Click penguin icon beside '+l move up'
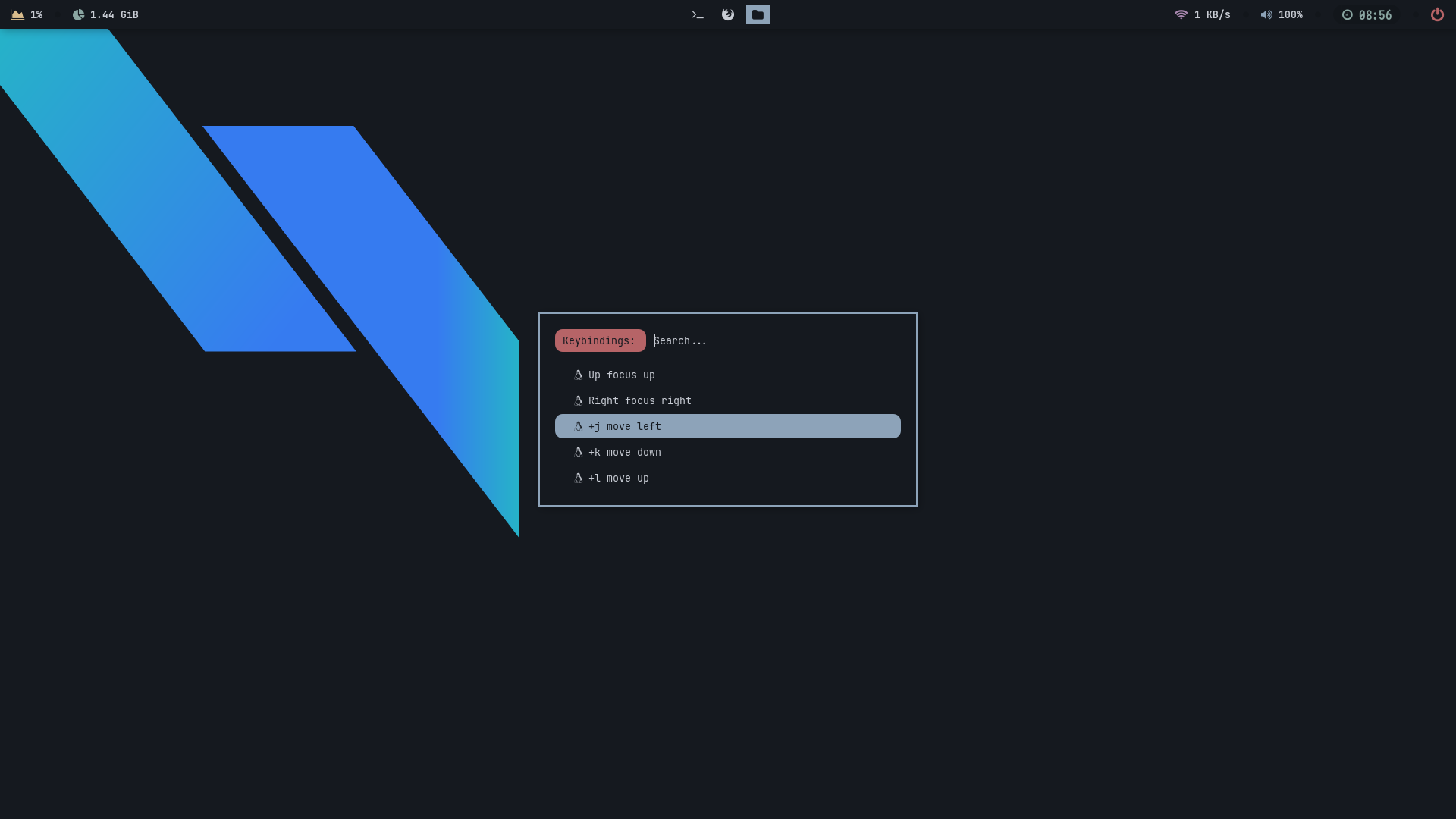 click(578, 478)
